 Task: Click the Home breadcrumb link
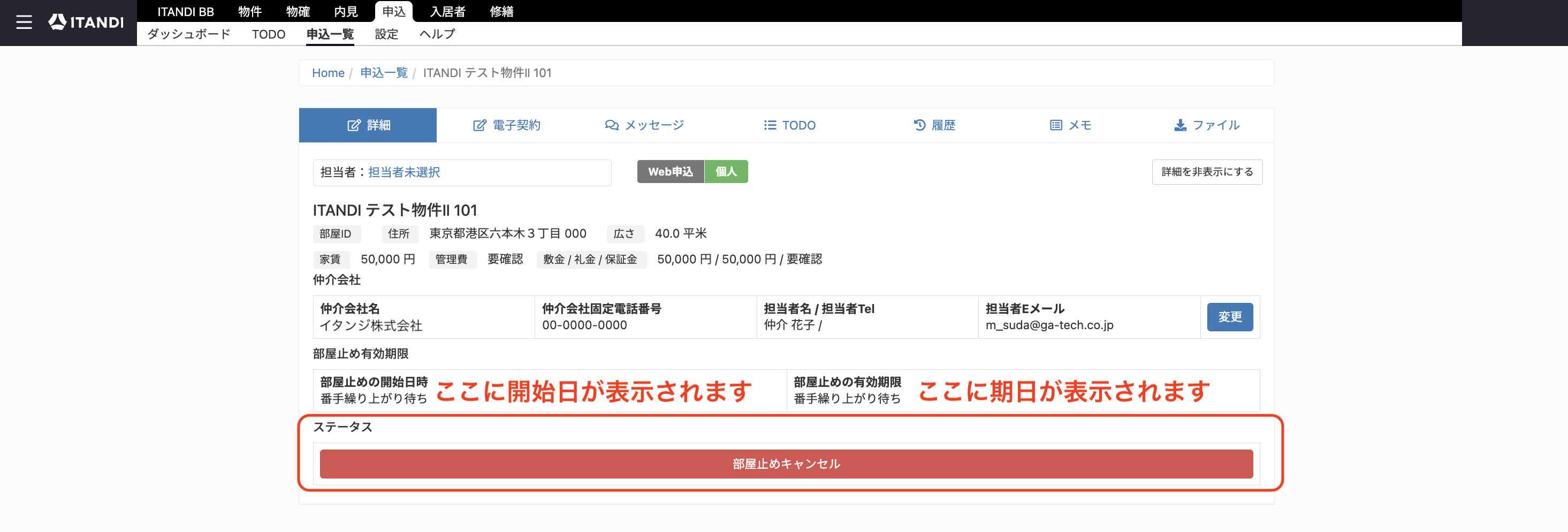[x=328, y=73]
